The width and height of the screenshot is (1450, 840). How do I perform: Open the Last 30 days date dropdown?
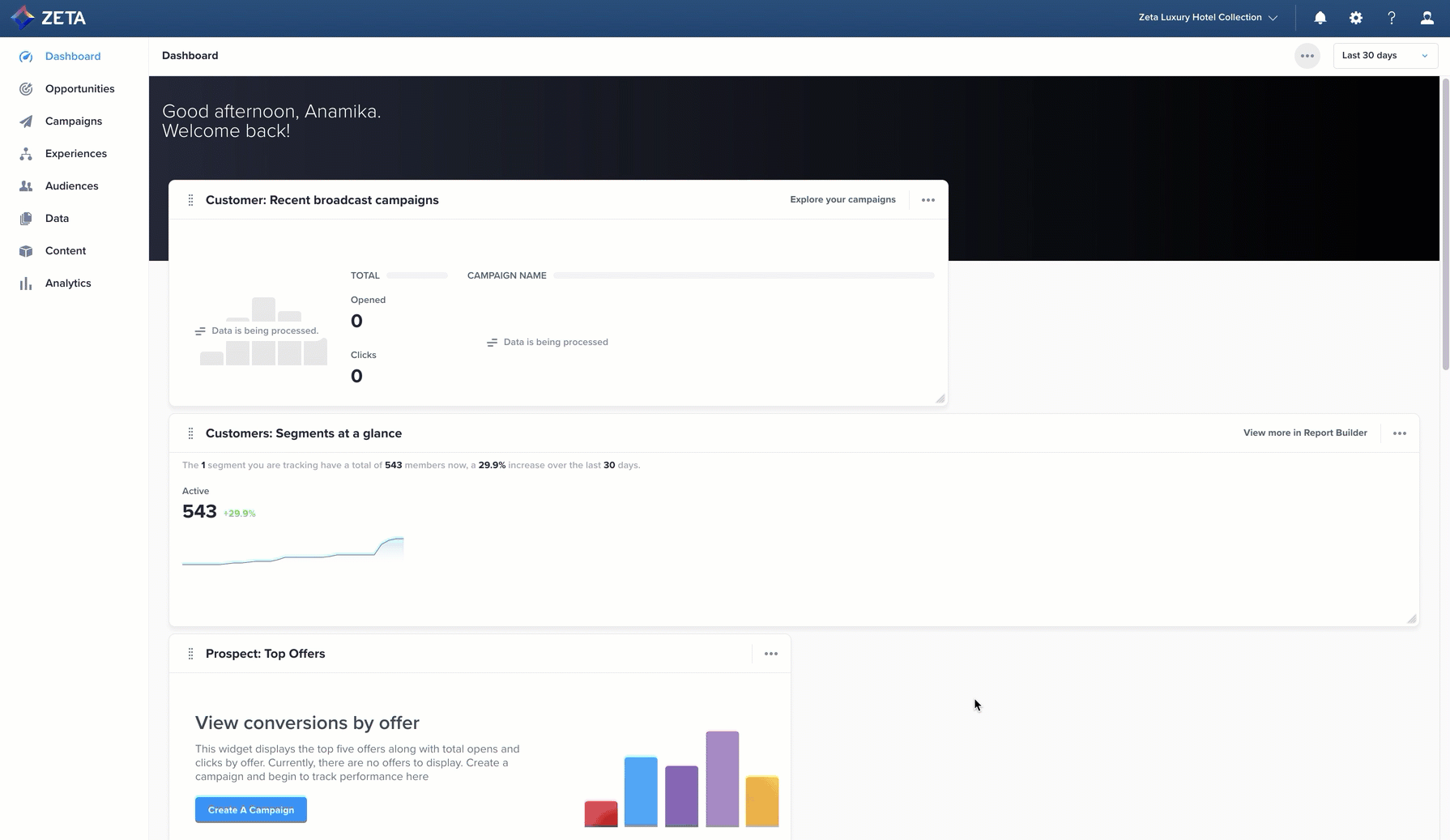click(x=1384, y=56)
